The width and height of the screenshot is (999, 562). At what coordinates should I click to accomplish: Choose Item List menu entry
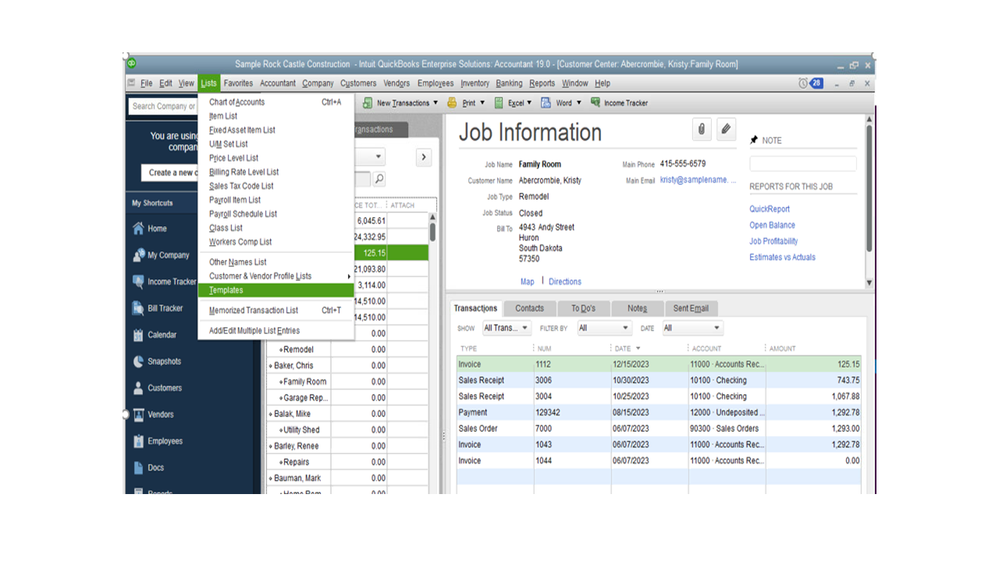(x=276, y=116)
